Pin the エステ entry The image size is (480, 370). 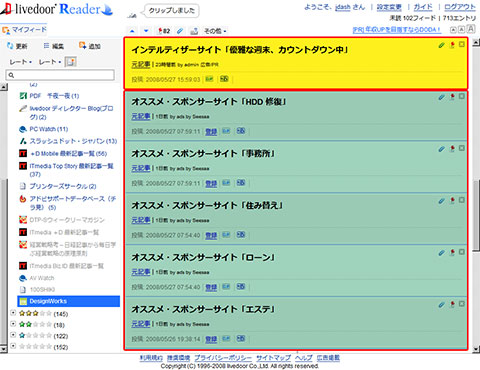click(452, 304)
